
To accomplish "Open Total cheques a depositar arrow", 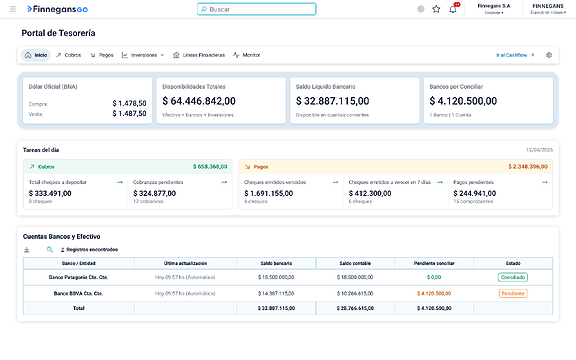I will pos(120,182).
